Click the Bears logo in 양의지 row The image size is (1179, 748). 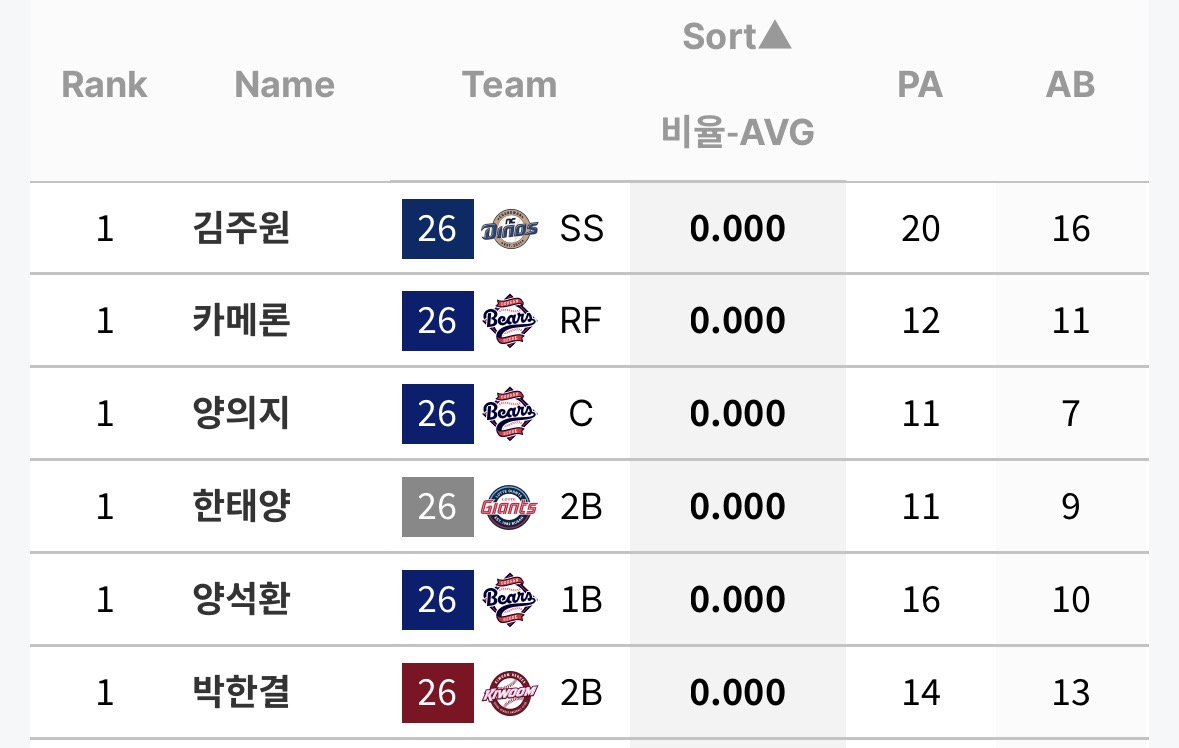click(509, 414)
